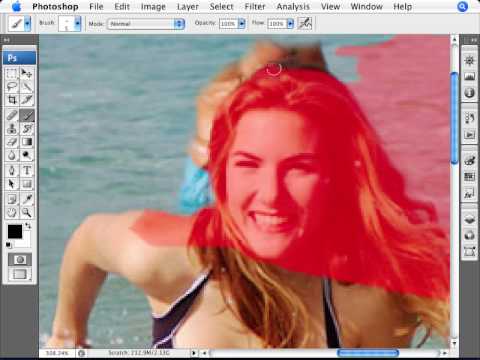
Task: Open the Swatches panel icon
Action: point(469,176)
